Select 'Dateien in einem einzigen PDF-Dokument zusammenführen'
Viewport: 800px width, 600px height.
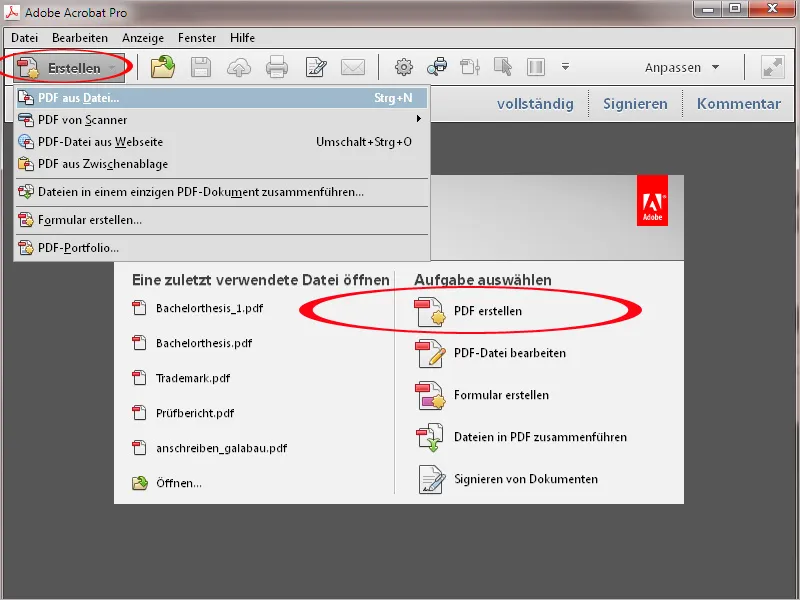(221, 192)
